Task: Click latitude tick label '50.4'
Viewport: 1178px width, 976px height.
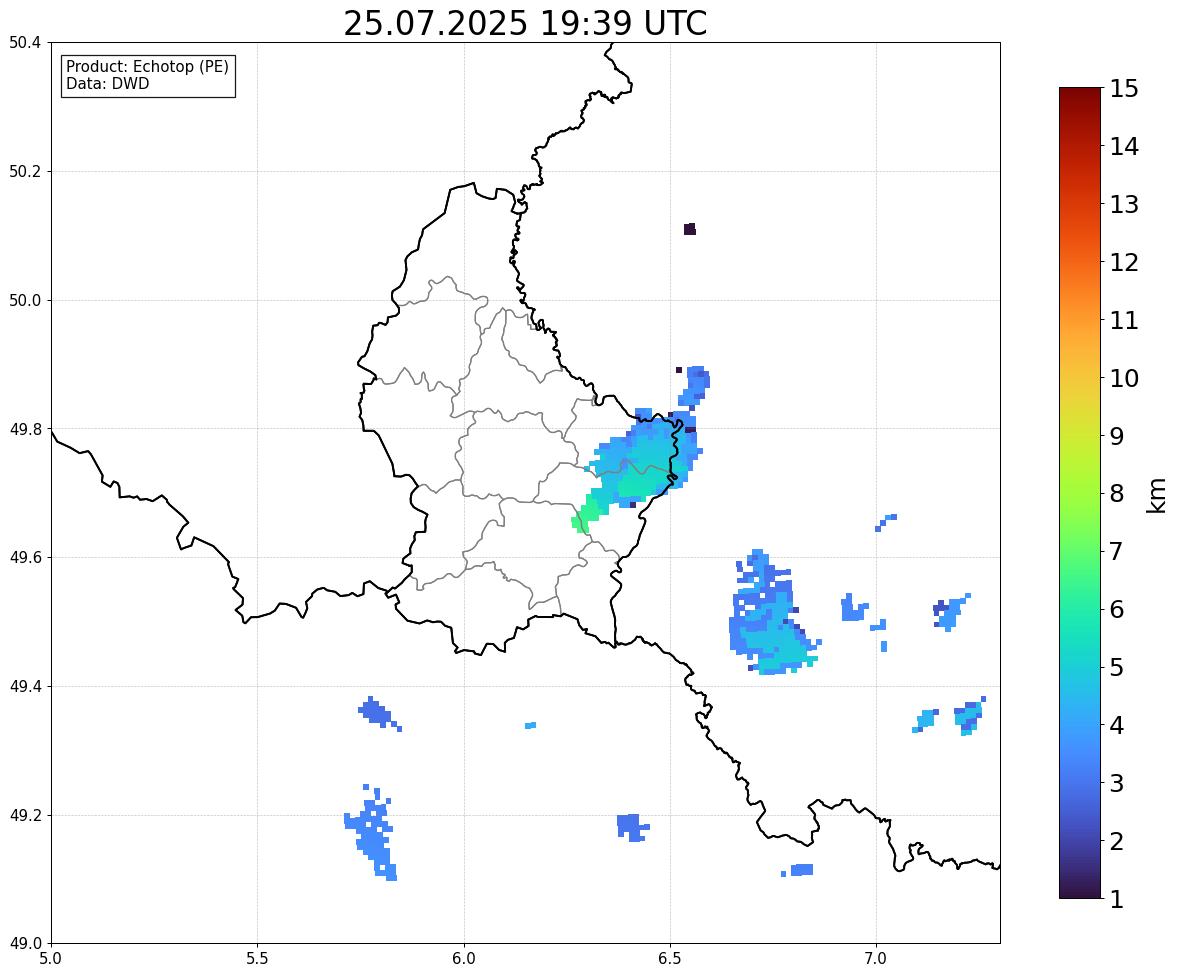Action: pyautogui.click(x=26, y=43)
